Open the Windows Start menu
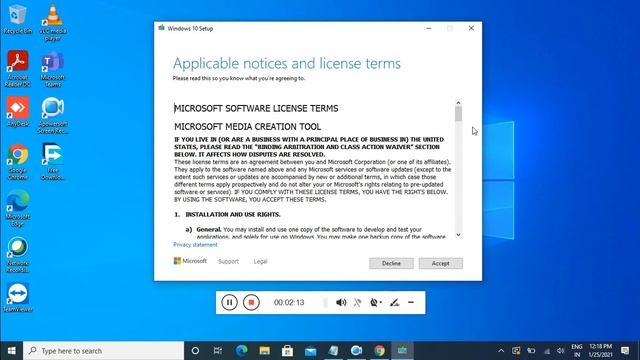This screenshot has height=360, width=640. (11, 351)
